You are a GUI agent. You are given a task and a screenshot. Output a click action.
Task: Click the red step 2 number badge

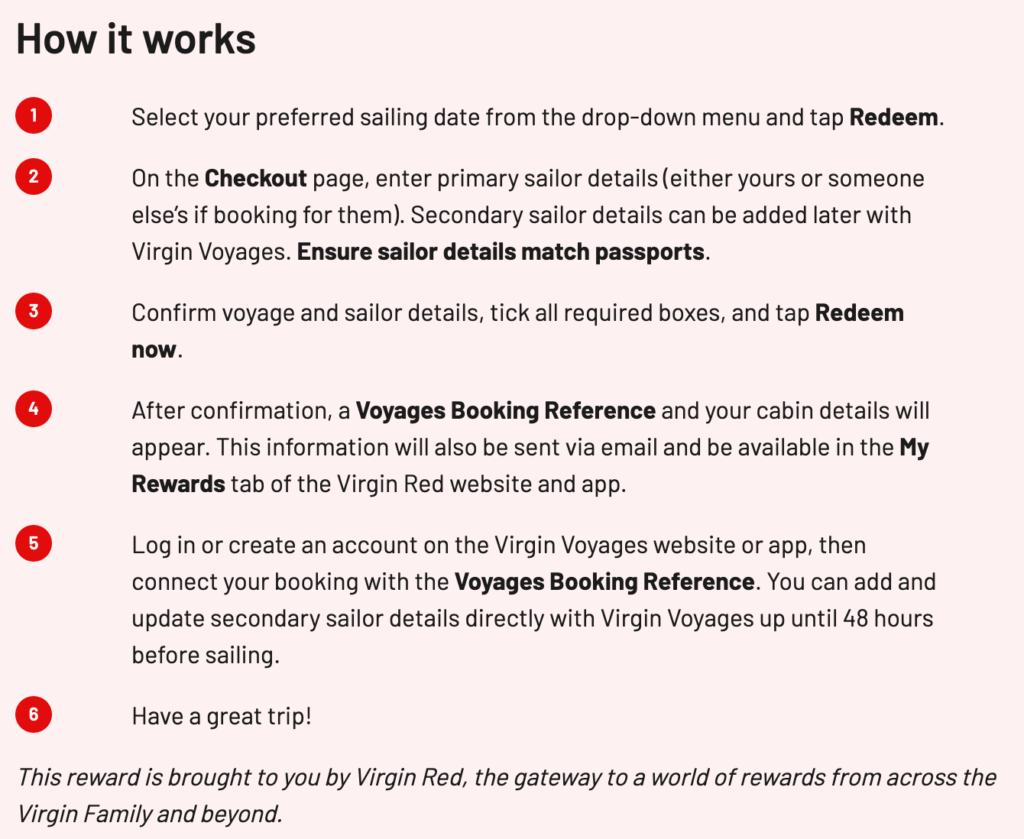coord(34,177)
